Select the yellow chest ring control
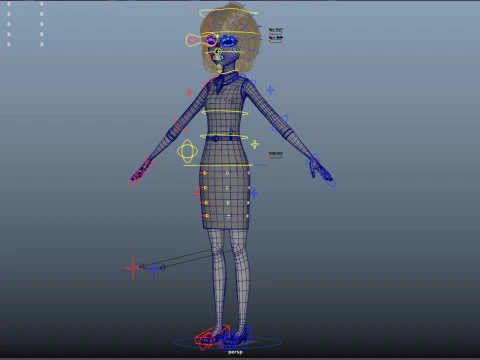The height and width of the screenshot is (360, 480). [x=225, y=112]
